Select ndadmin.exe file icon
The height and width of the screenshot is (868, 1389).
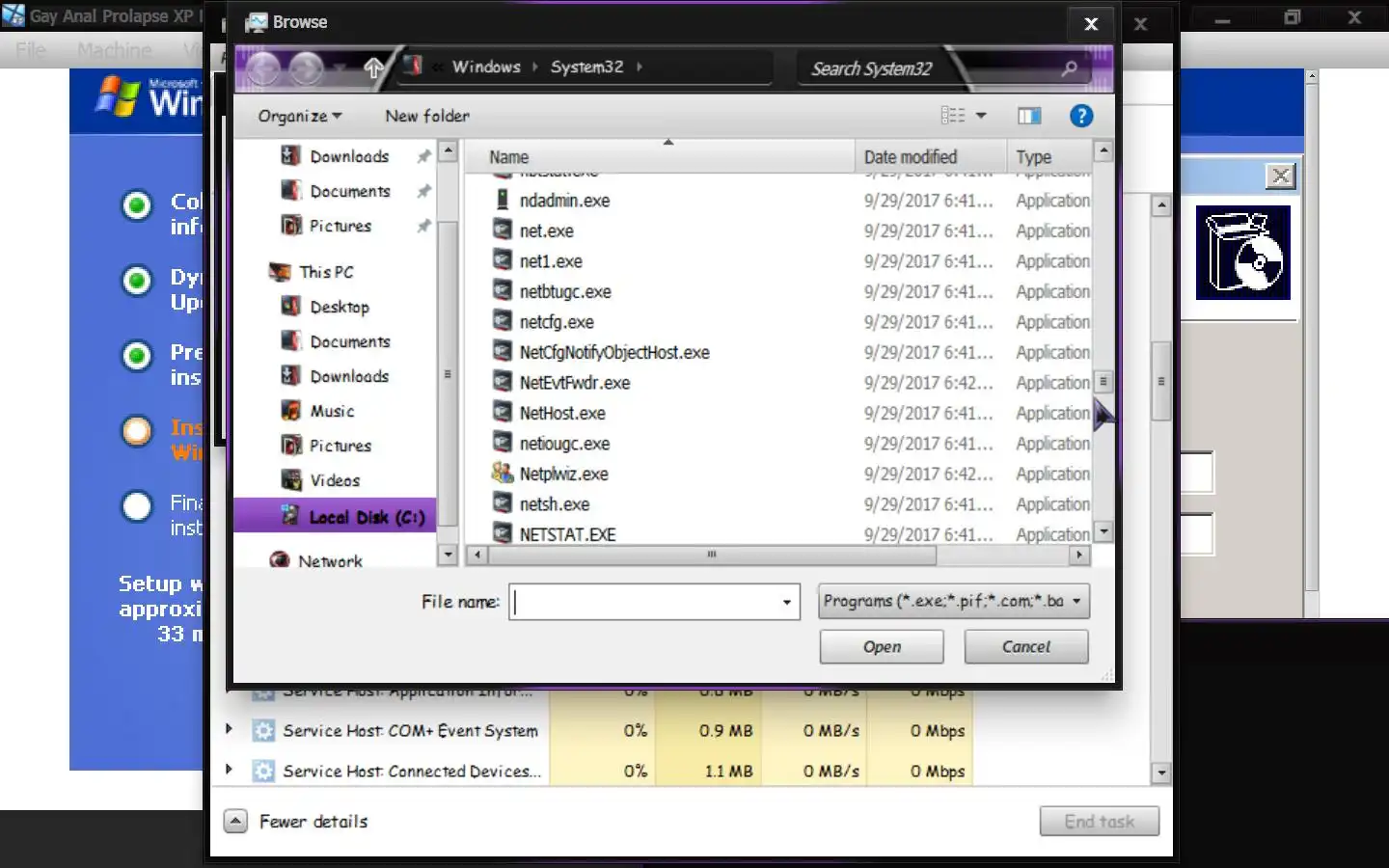coord(502,200)
